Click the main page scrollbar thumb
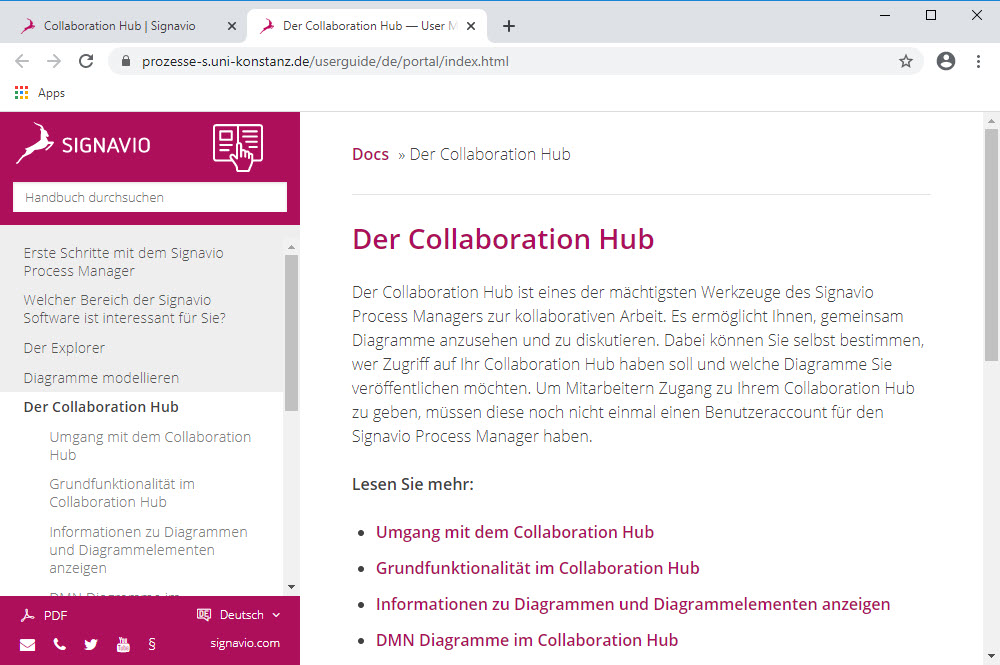 (x=991, y=245)
